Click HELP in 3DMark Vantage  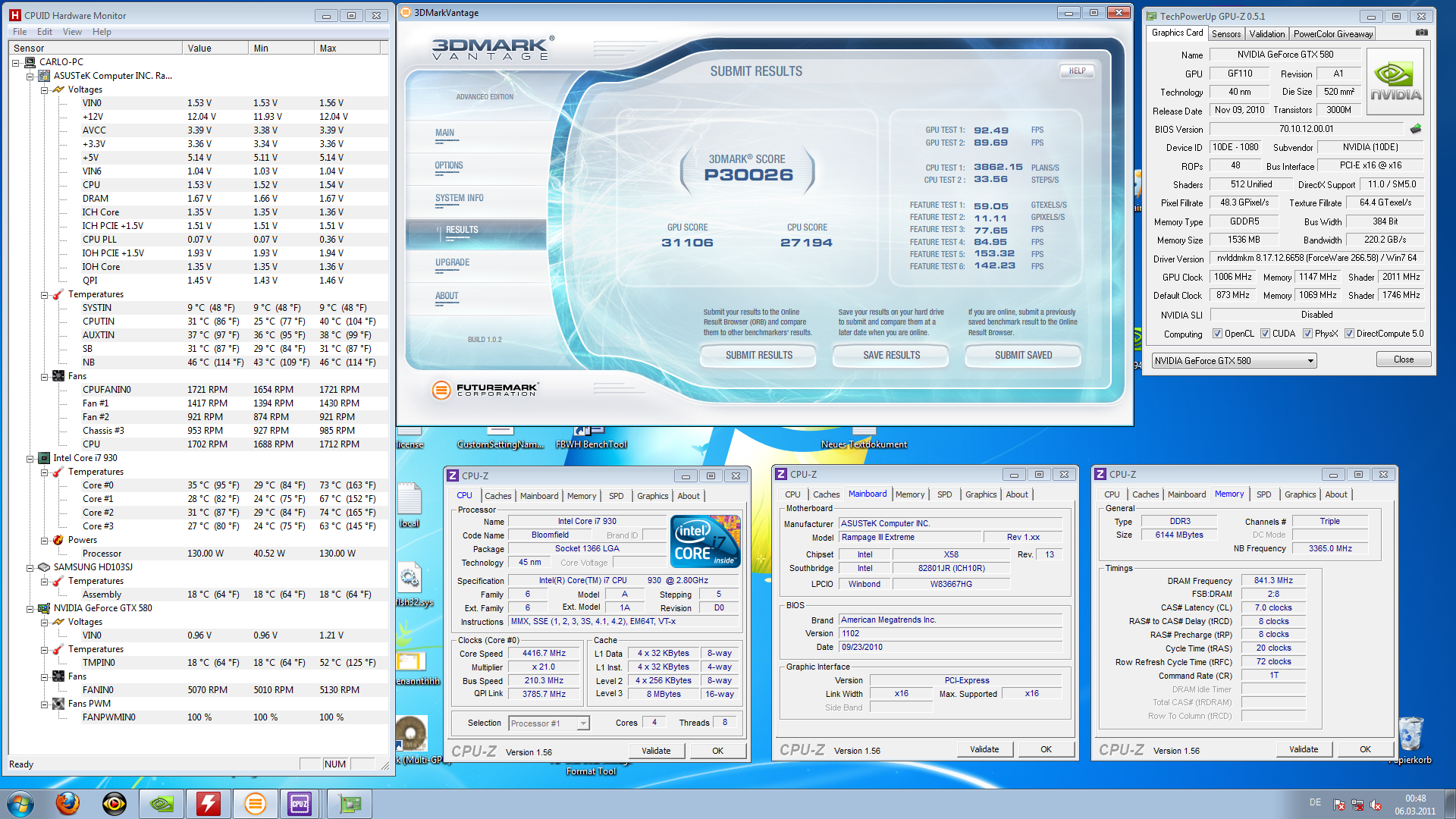1077,71
